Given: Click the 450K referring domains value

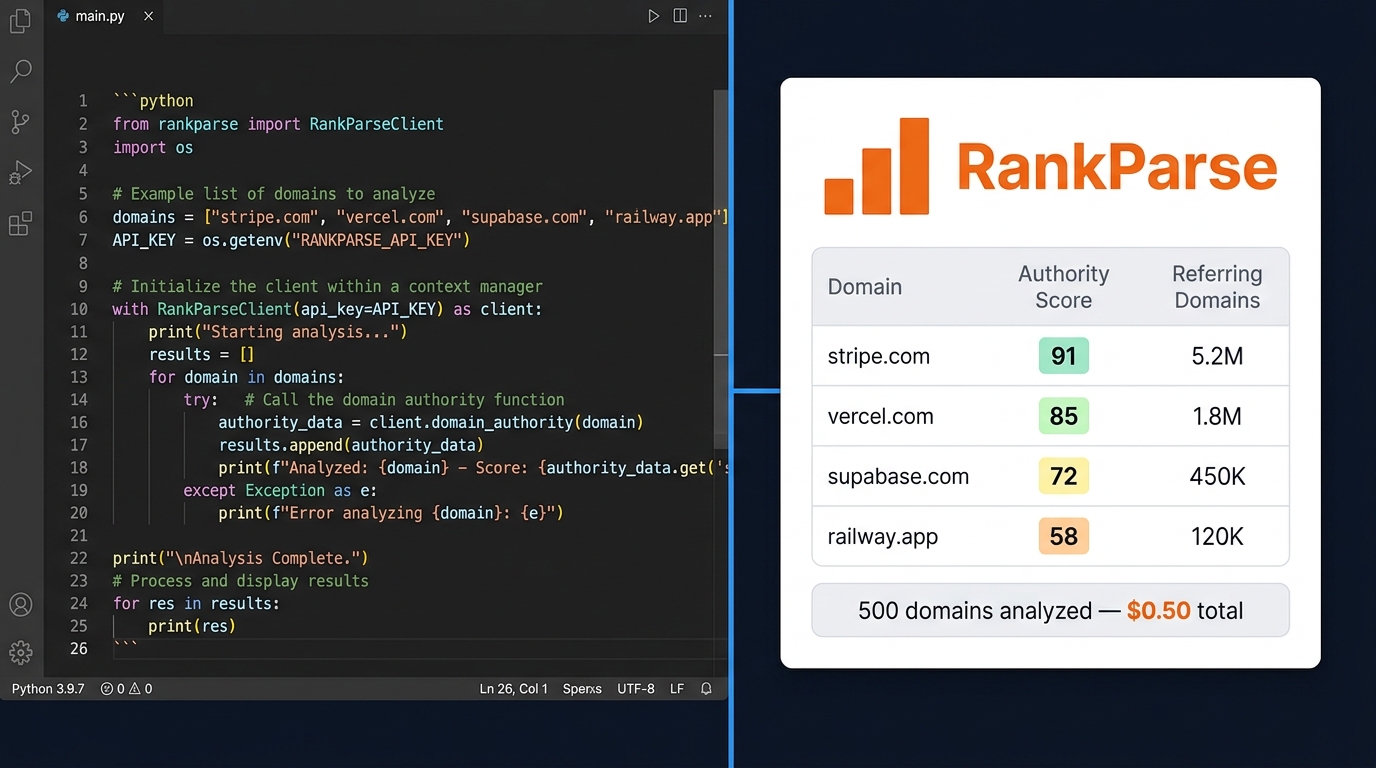Looking at the screenshot, I should point(1217,477).
